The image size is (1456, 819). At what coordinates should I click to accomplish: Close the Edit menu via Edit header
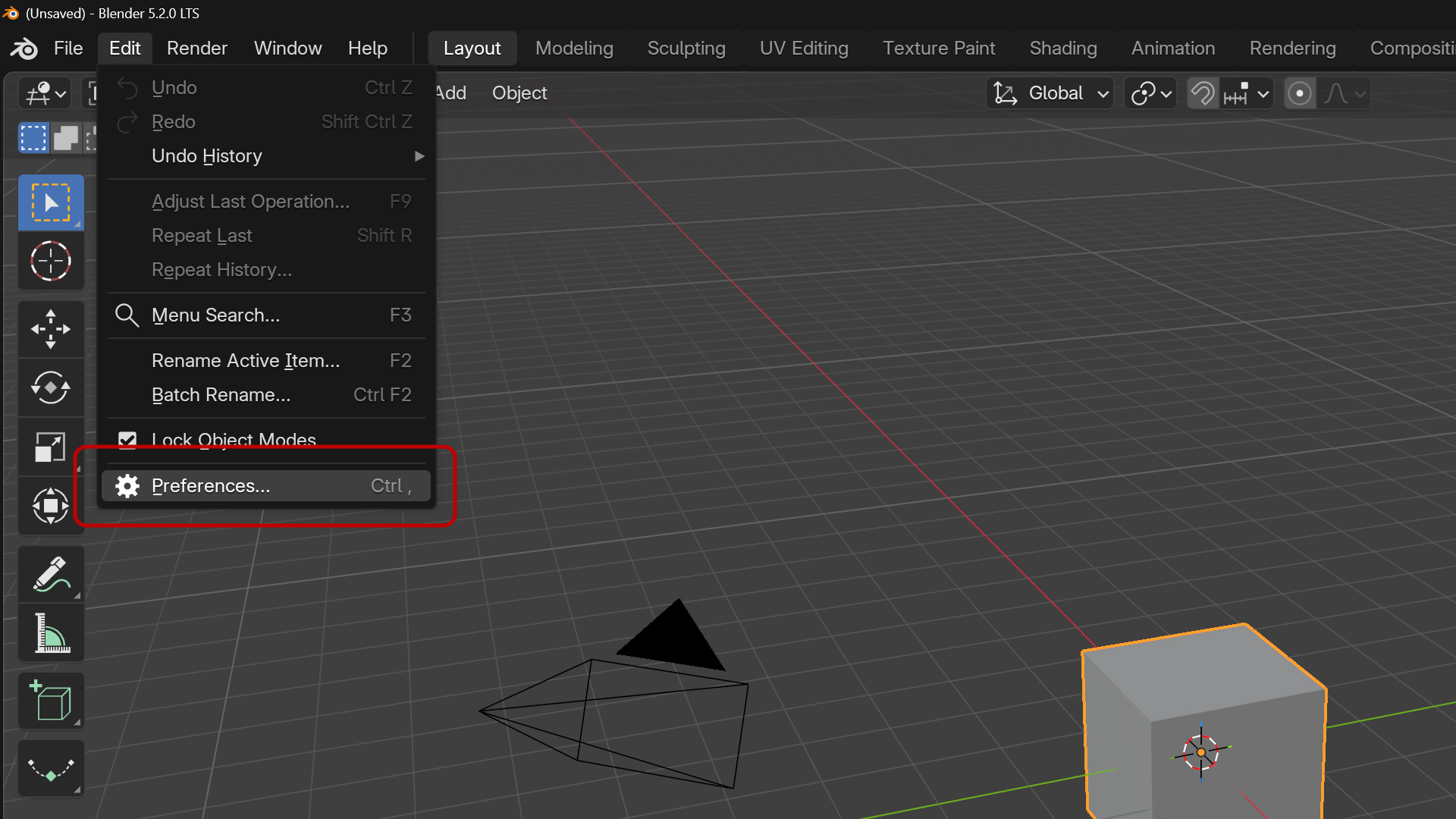[125, 48]
